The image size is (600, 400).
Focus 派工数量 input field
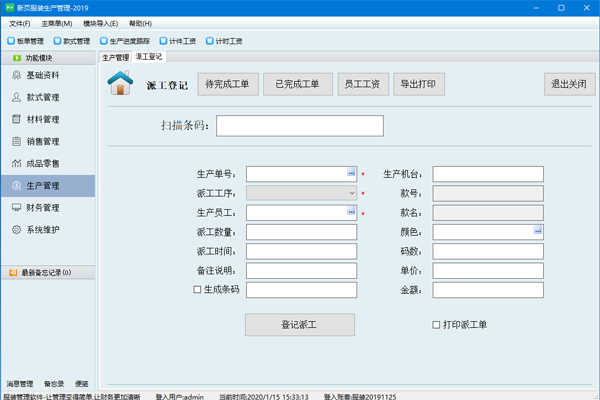coord(302,232)
